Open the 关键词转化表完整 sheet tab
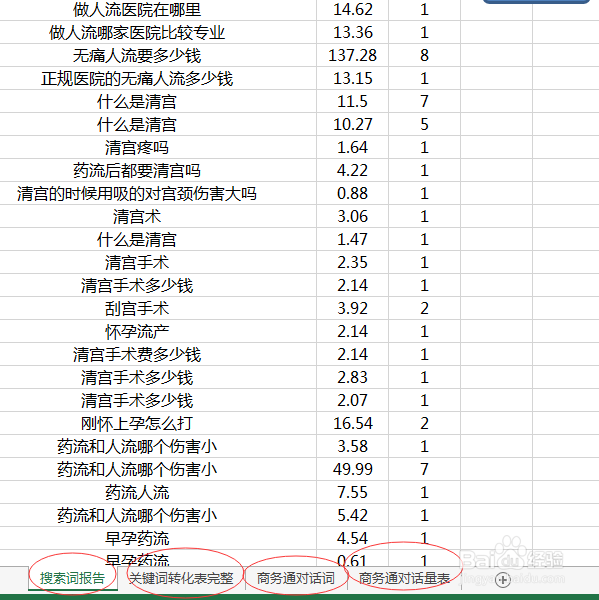Viewport: 599px width, 600px height. (x=181, y=578)
